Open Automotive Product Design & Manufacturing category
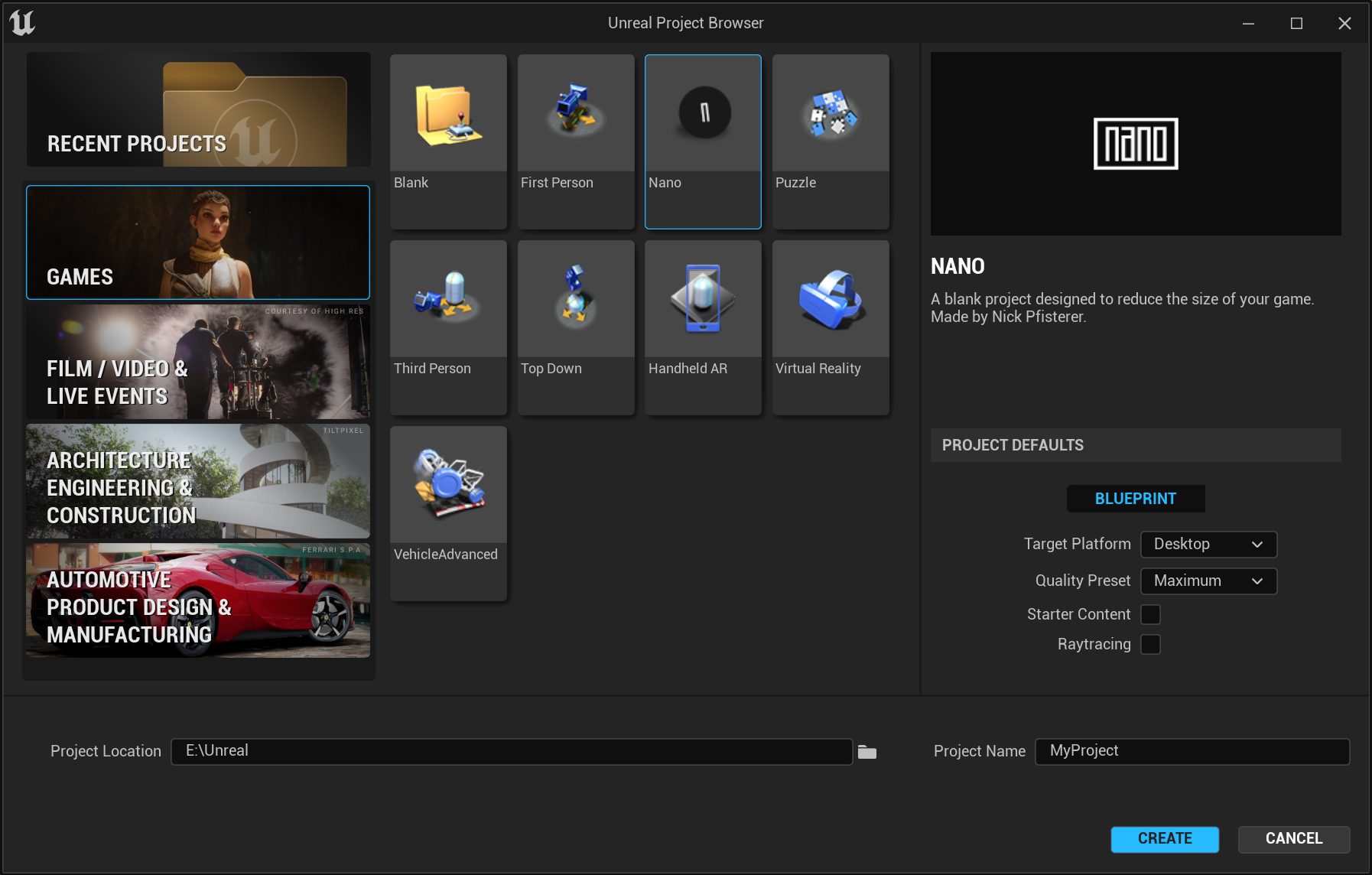Viewport: 1372px width, 875px height. 198,600
